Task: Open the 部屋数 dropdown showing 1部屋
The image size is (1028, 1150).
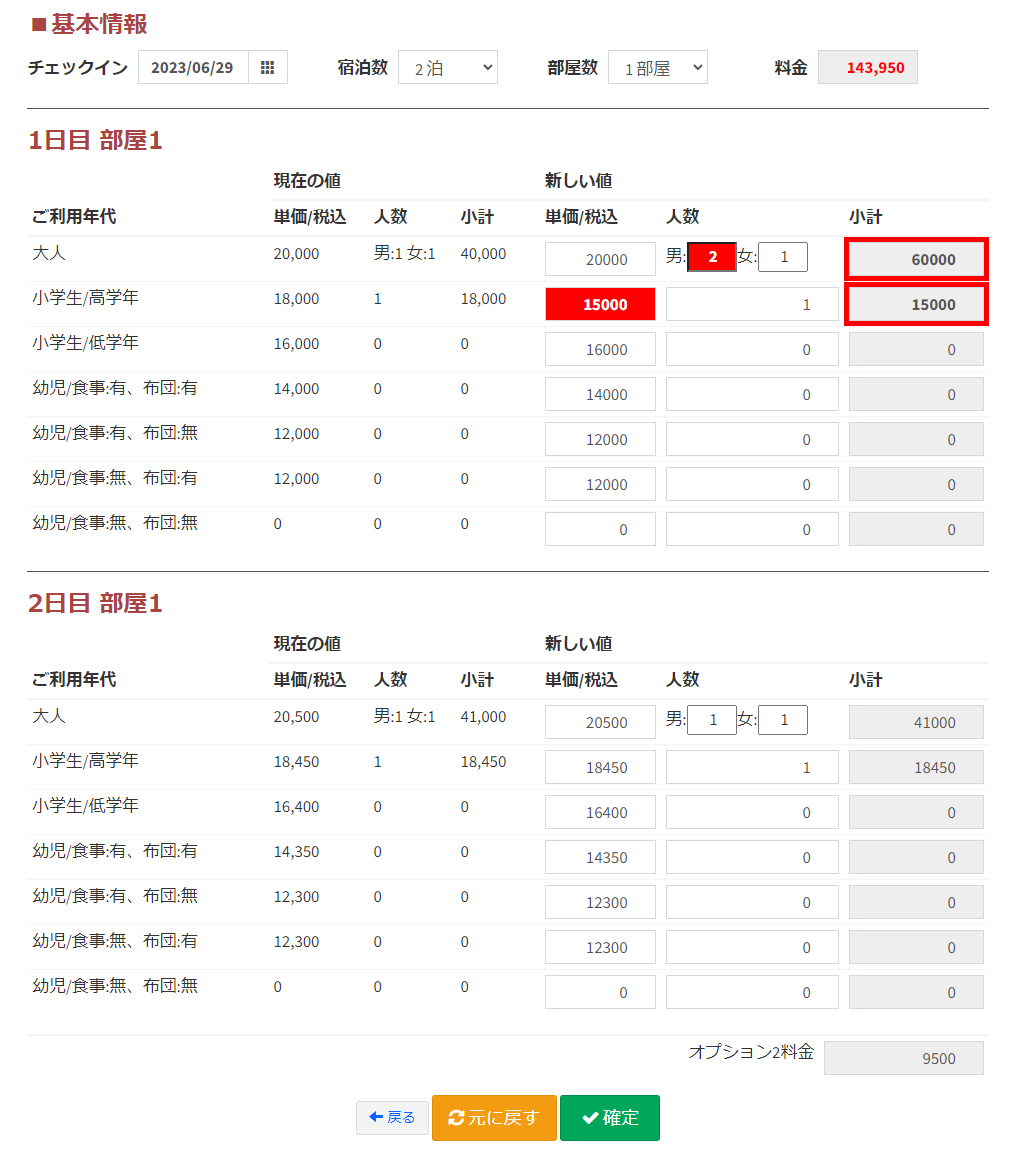Action: (x=658, y=67)
